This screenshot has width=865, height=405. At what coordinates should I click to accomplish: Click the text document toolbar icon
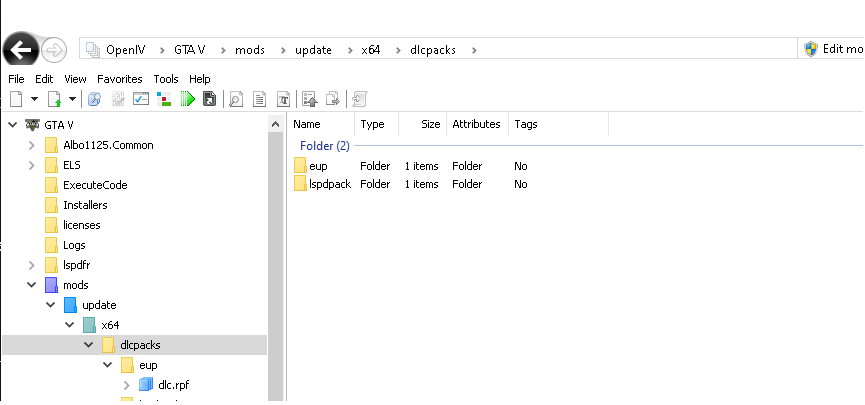260,99
